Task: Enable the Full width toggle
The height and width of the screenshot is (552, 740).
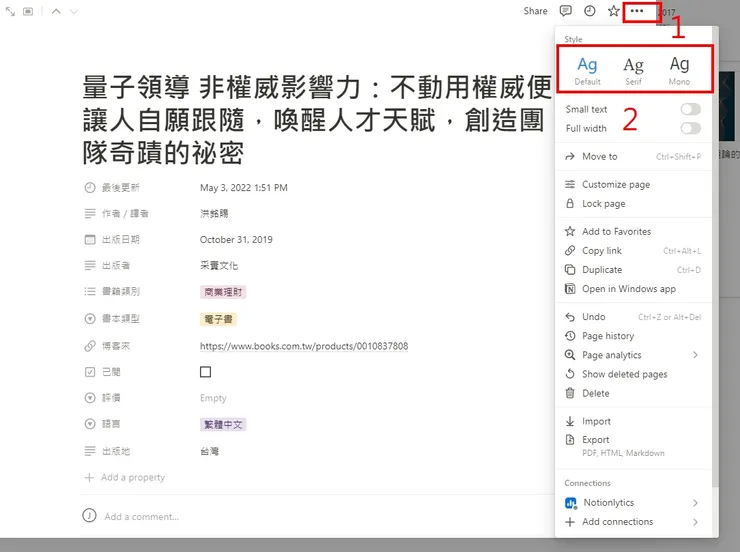Action: coord(690,128)
